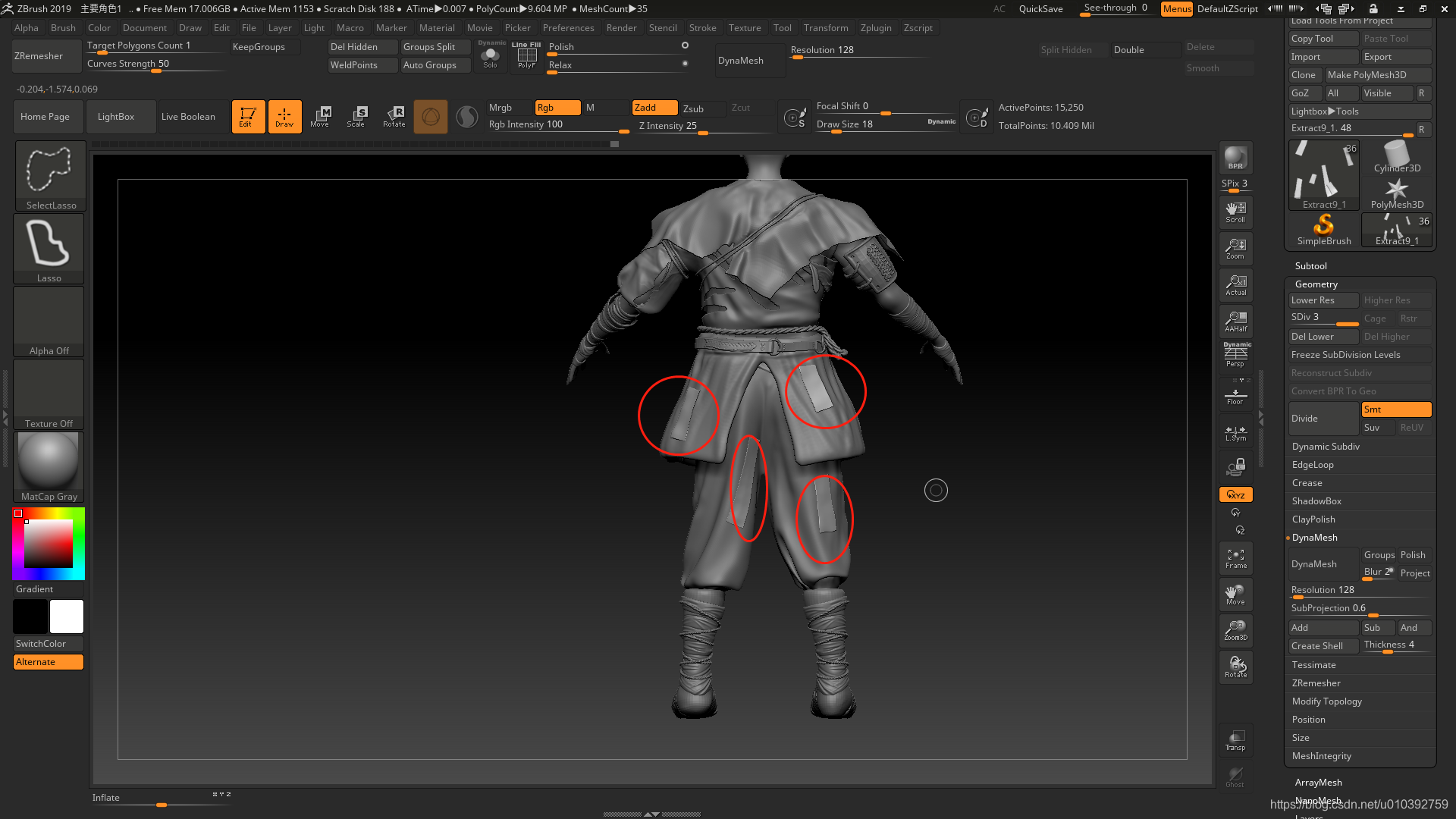The width and height of the screenshot is (1456, 819).
Task: Expand the Subtool palette section
Action: [1310, 266]
